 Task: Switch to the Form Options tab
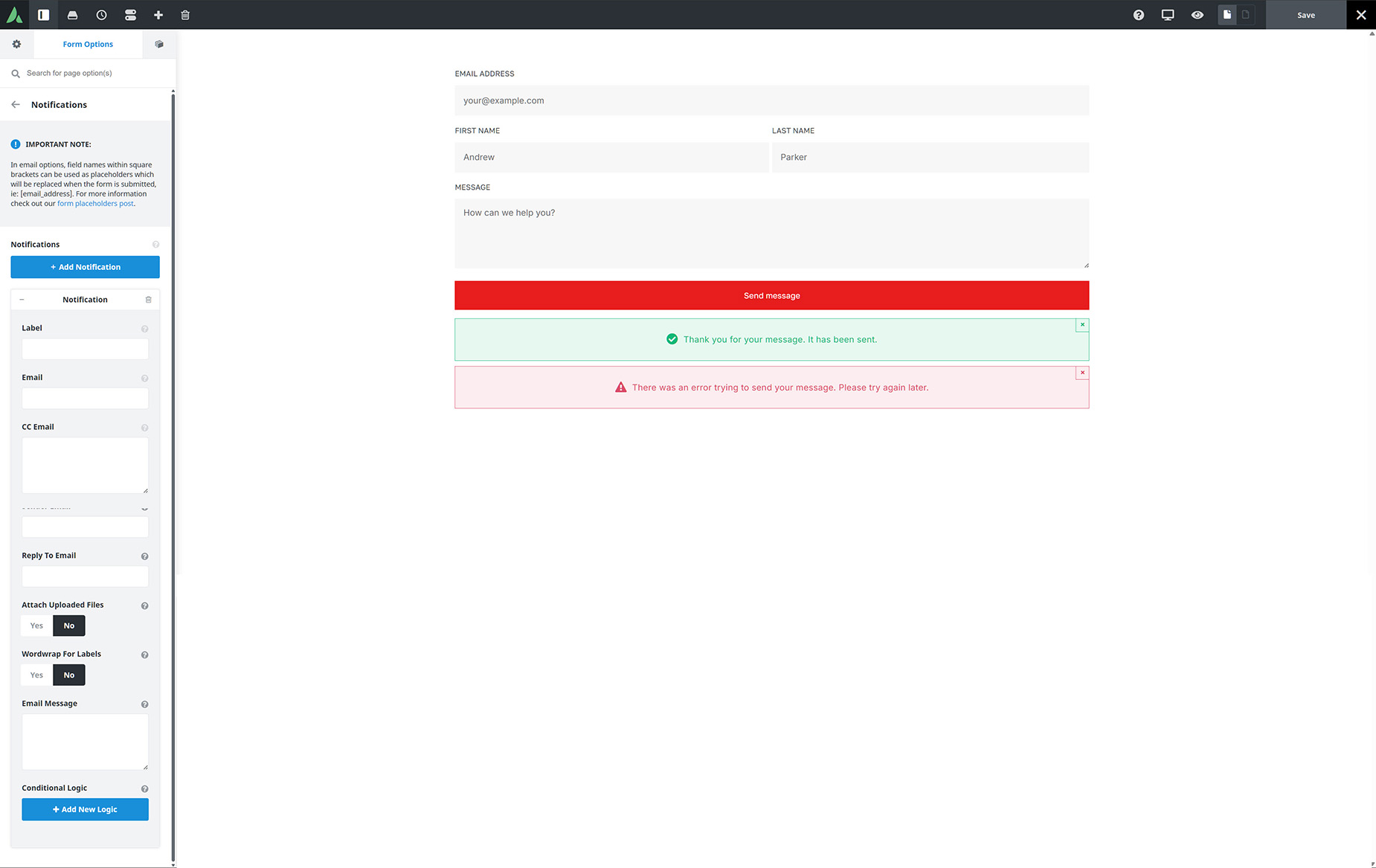(x=88, y=44)
